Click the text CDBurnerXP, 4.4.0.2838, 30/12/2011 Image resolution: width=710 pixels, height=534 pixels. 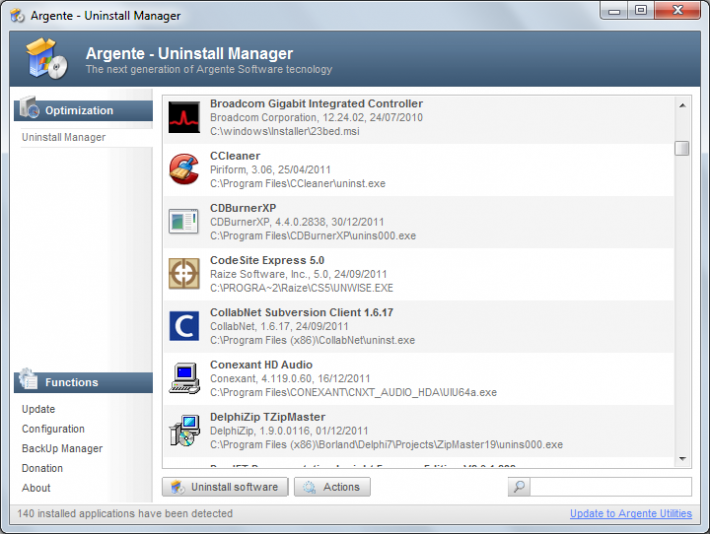297,222
